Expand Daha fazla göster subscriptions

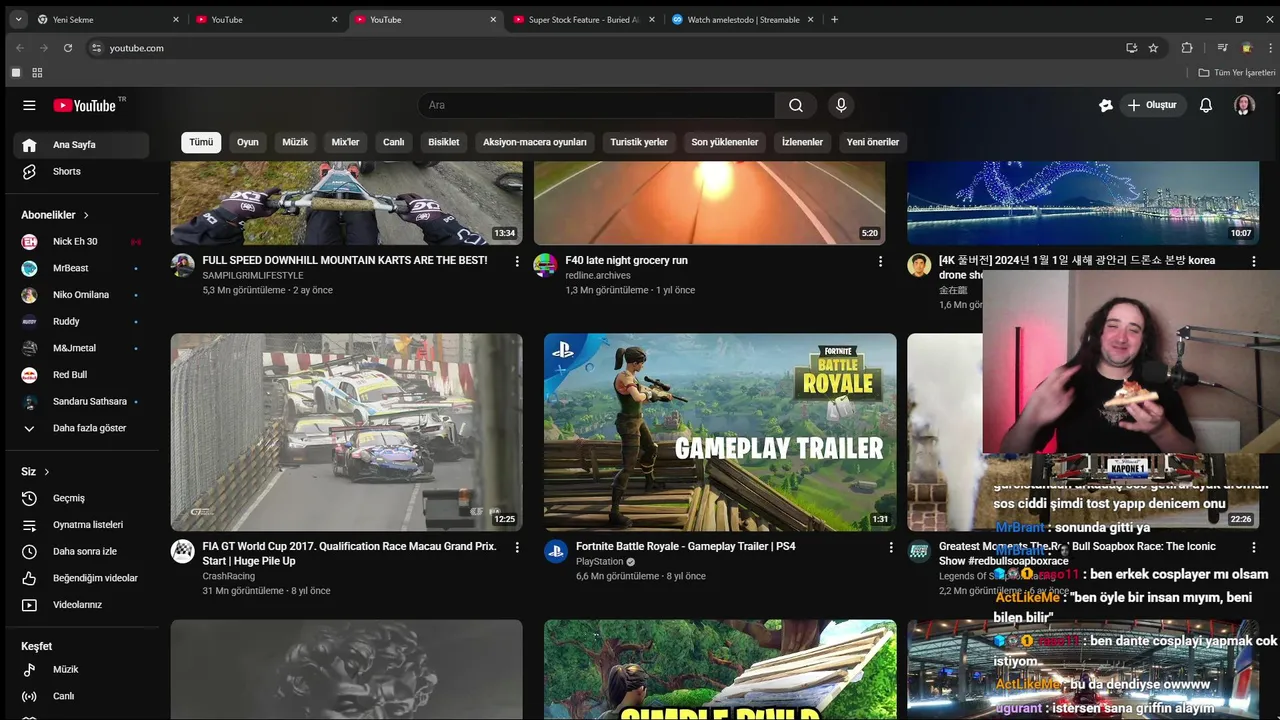(x=81, y=428)
